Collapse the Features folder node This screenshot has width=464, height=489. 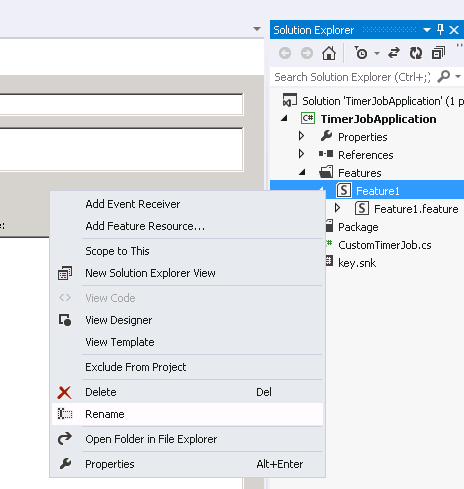(302, 172)
